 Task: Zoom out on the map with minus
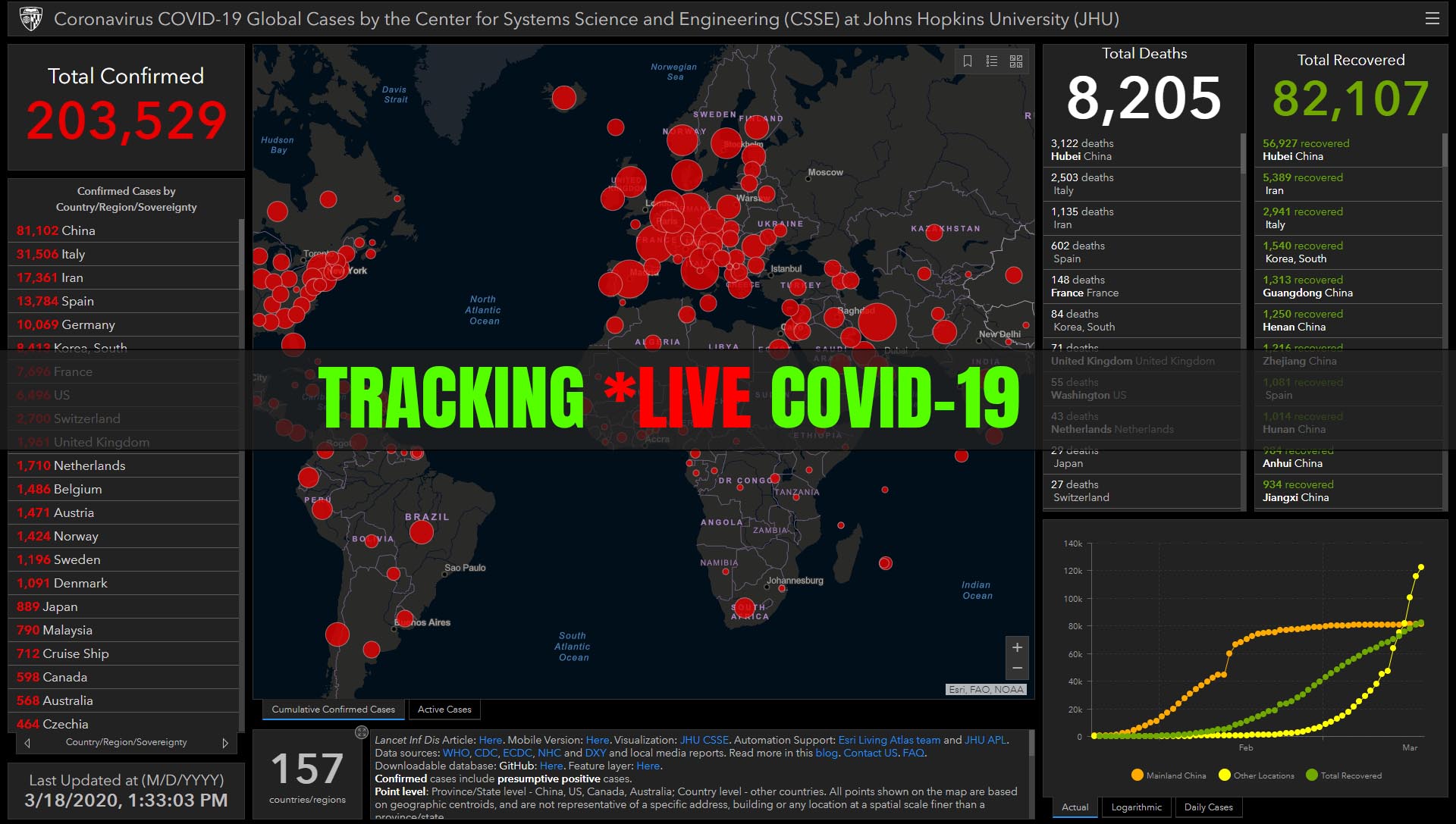(1017, 668)
